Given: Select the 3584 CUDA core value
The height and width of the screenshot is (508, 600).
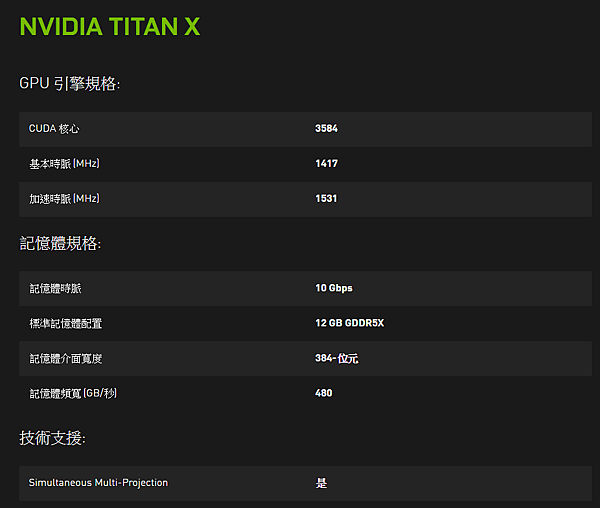Looking at the screenshot, I should 326,128.
